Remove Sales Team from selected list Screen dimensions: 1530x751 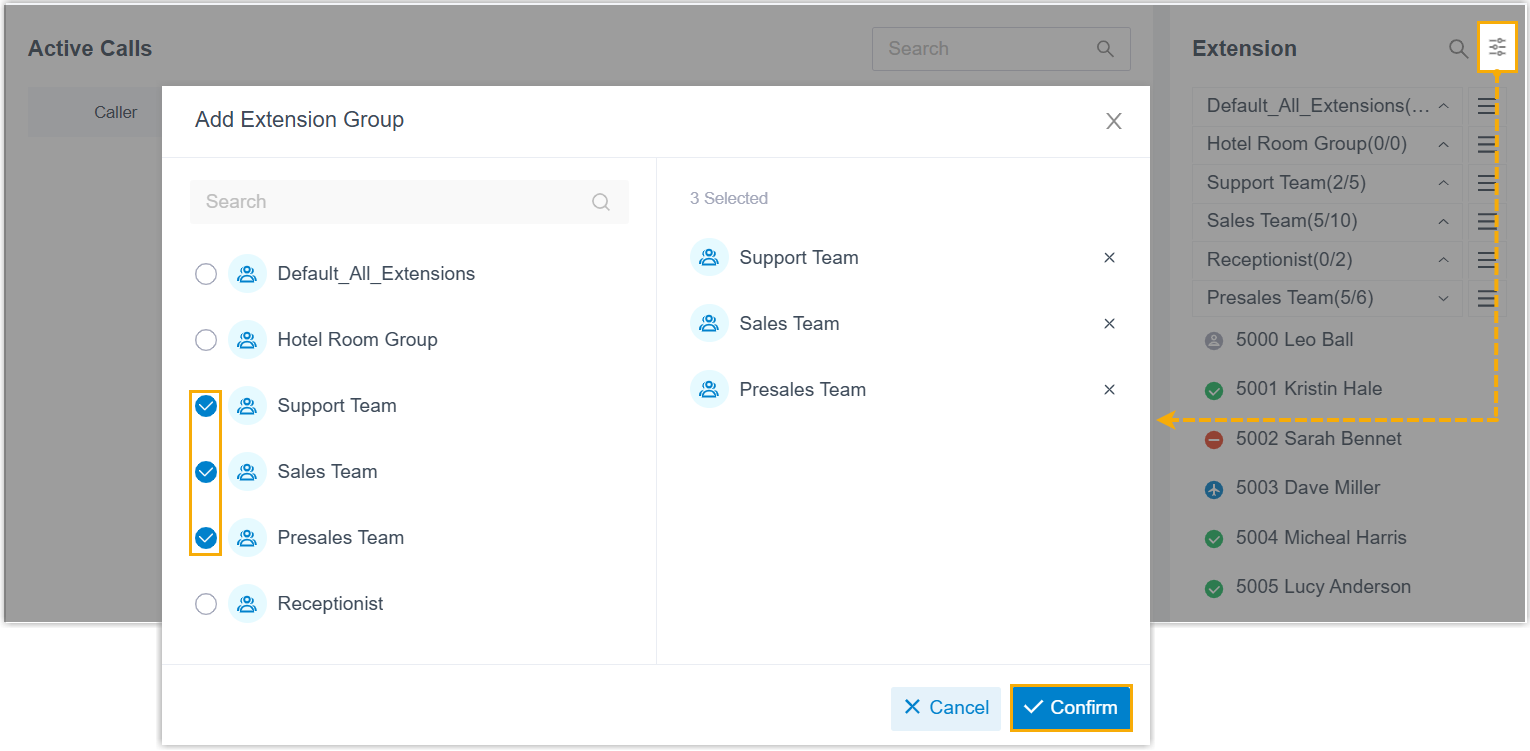click(x=1109, y=324)
